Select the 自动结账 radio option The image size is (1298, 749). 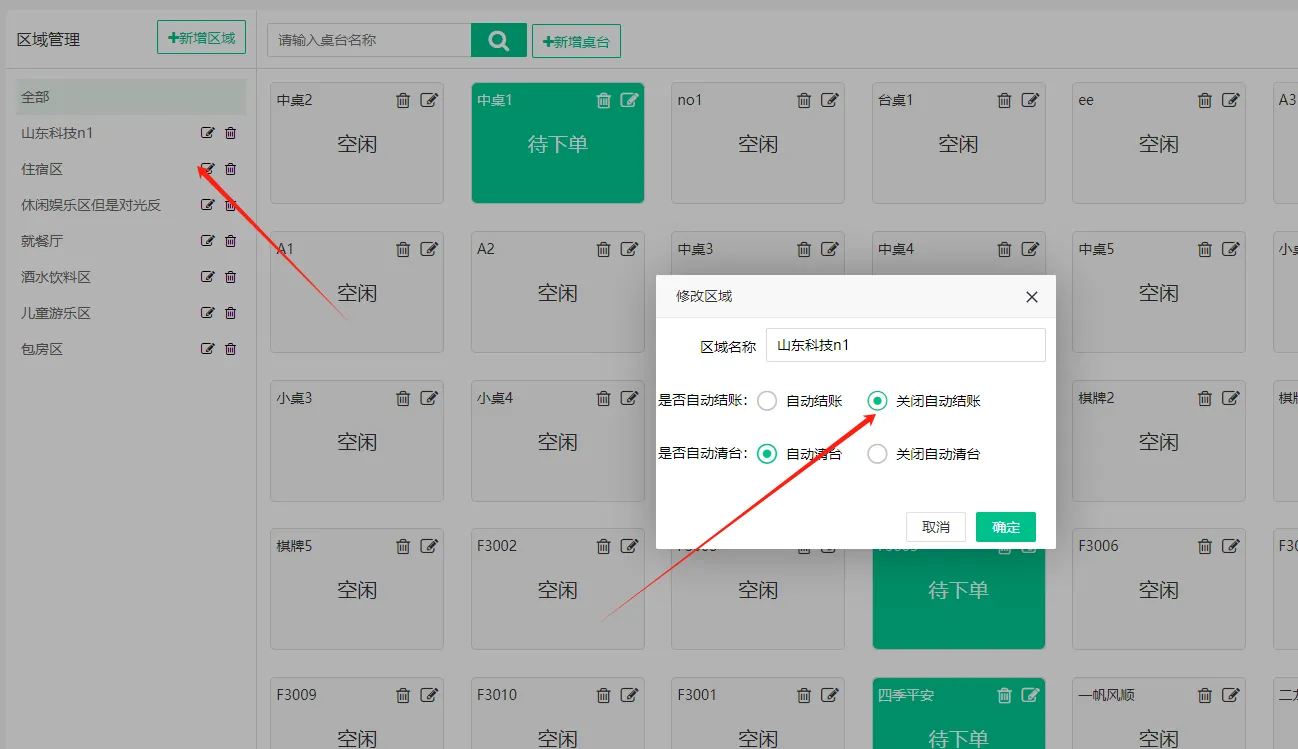767,401
